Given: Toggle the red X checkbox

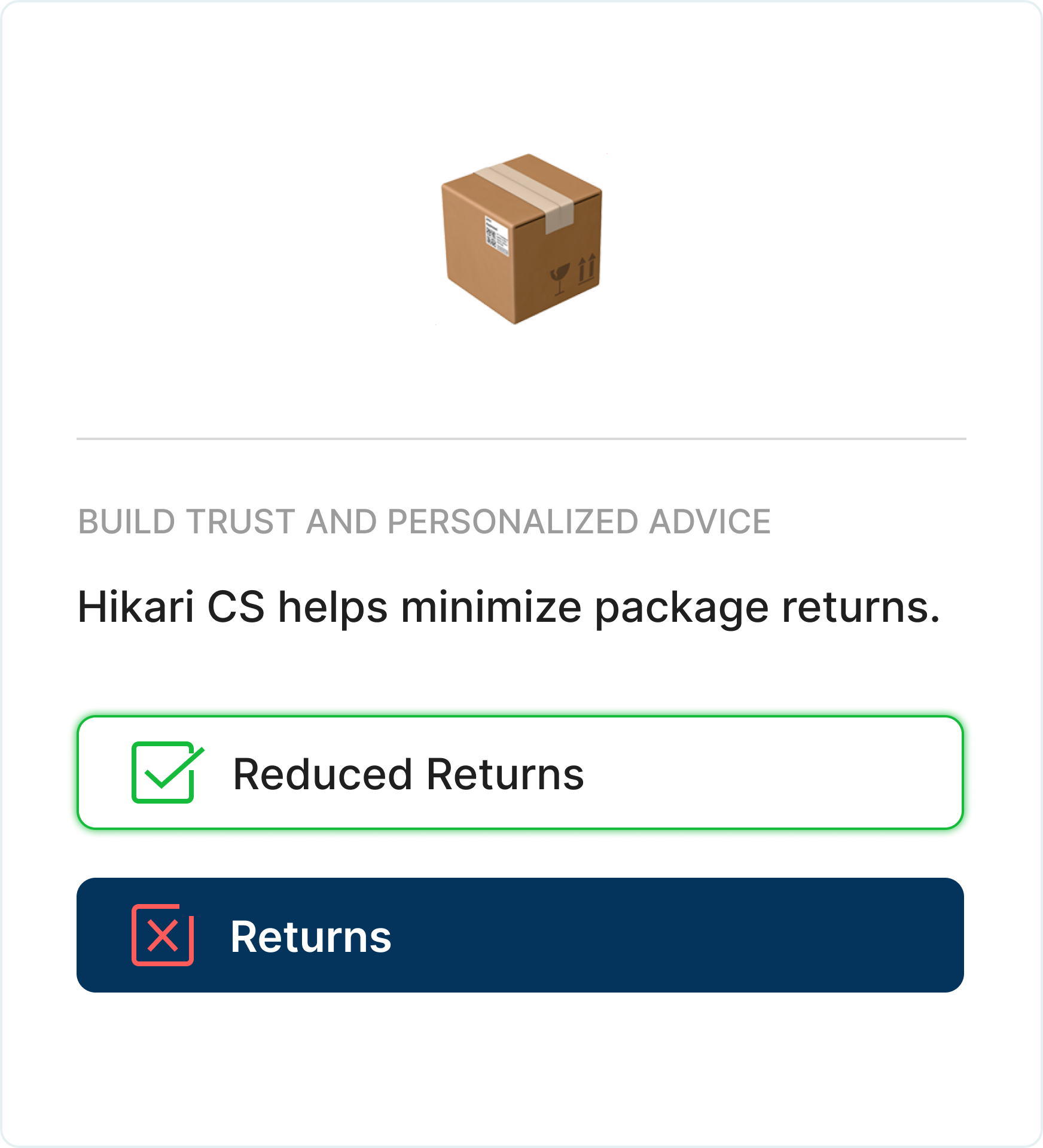Looking at the screenshot, I should [163, 936].
